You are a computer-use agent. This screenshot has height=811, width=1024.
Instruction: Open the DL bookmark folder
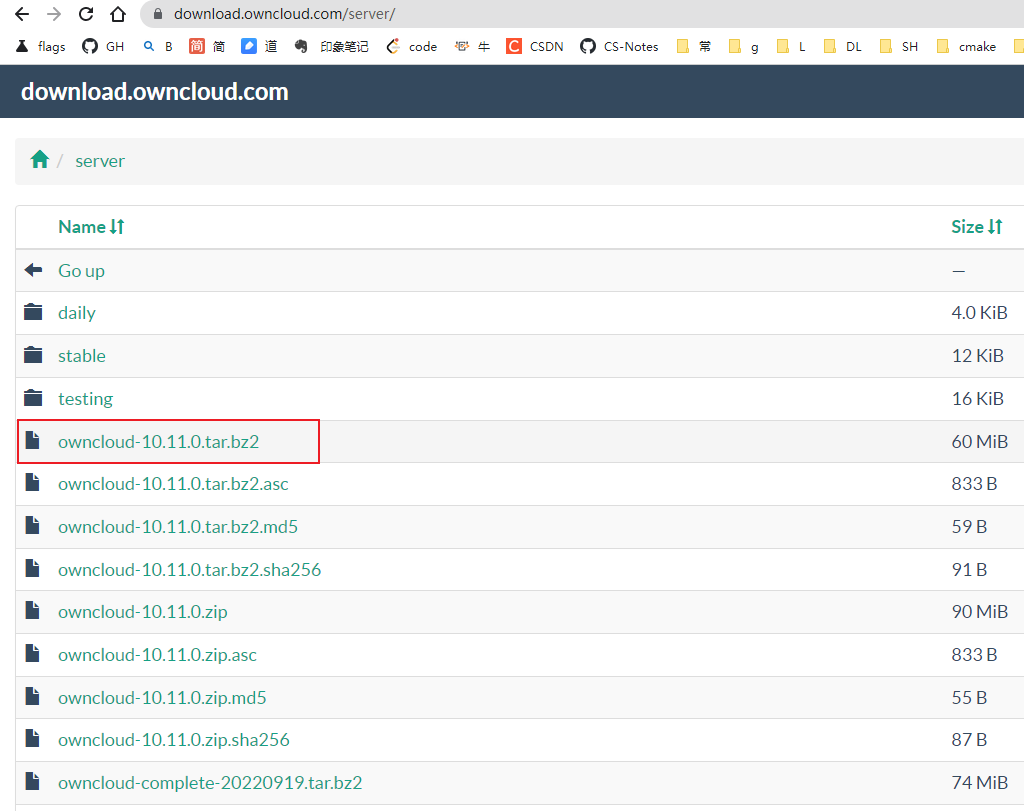(842, 46)
